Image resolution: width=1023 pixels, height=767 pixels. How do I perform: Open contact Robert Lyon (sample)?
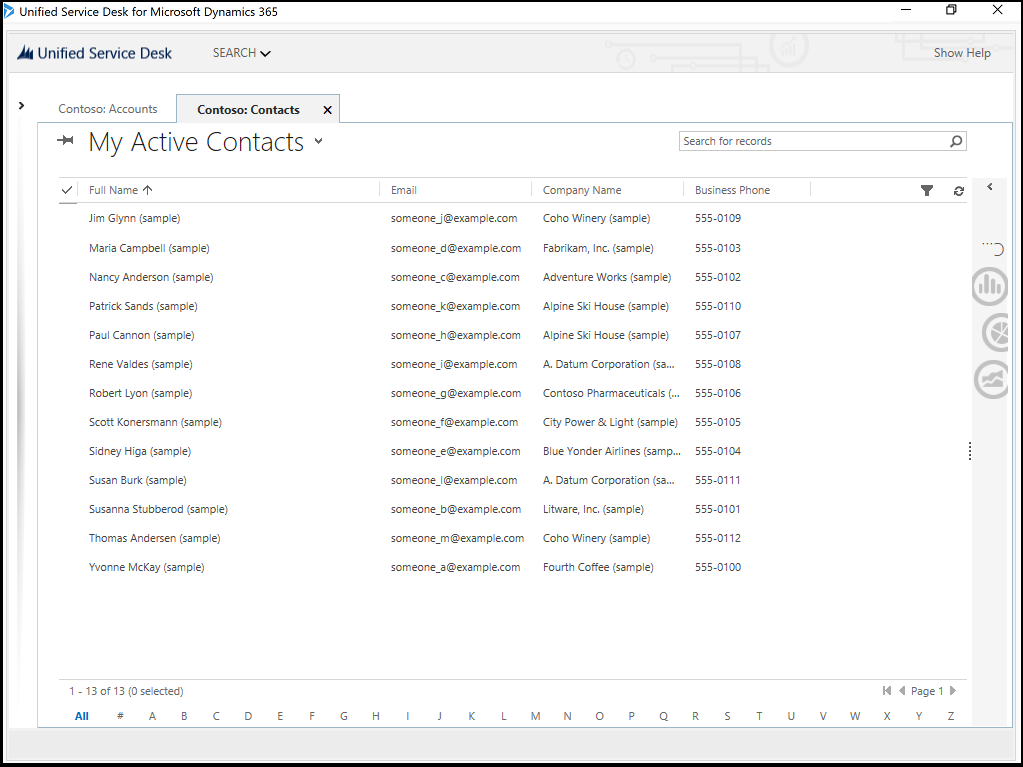[x=140, y=393]
